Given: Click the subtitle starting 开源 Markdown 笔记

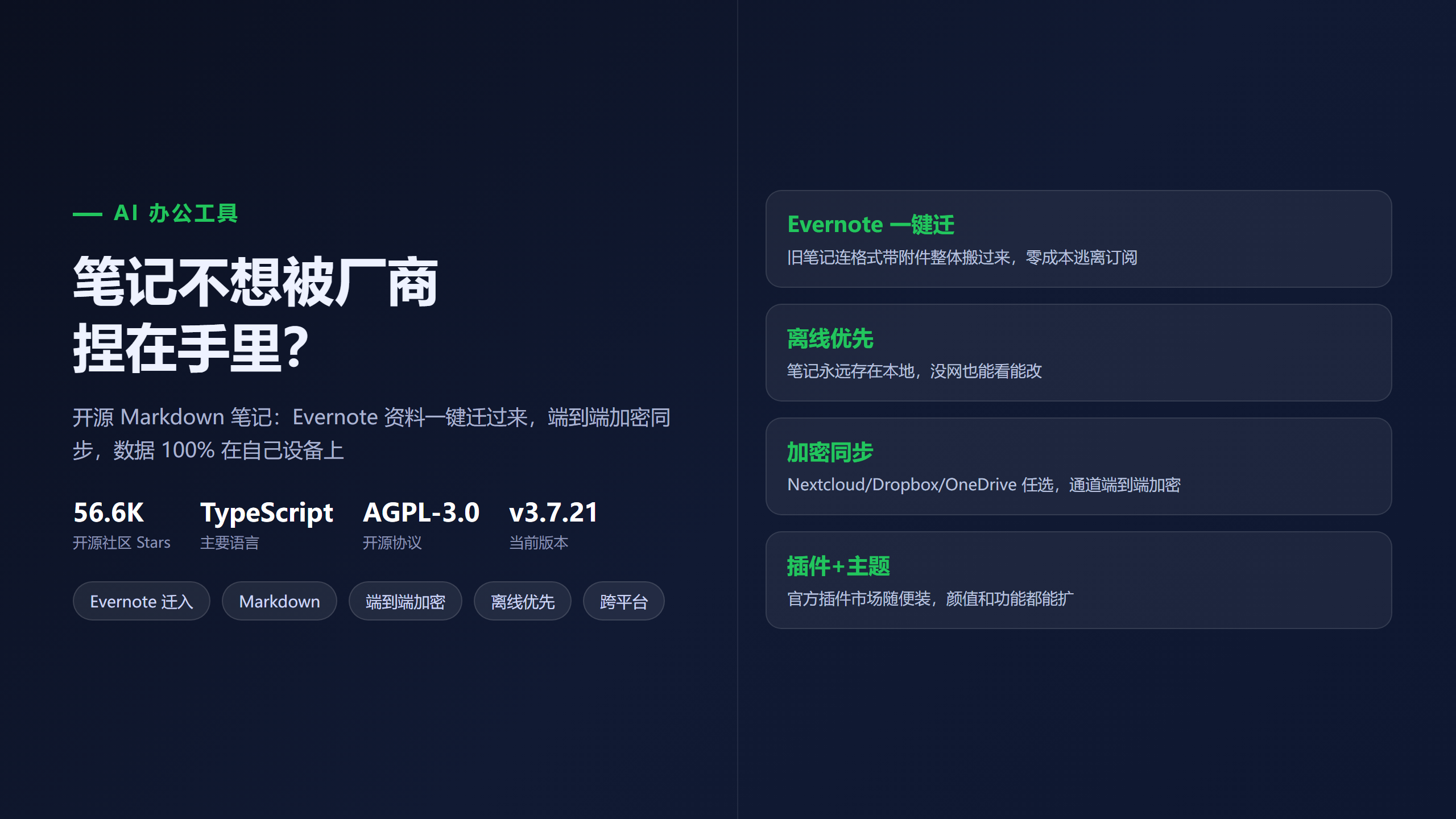Looking at the screenshot, I should (x=371, y=433).
